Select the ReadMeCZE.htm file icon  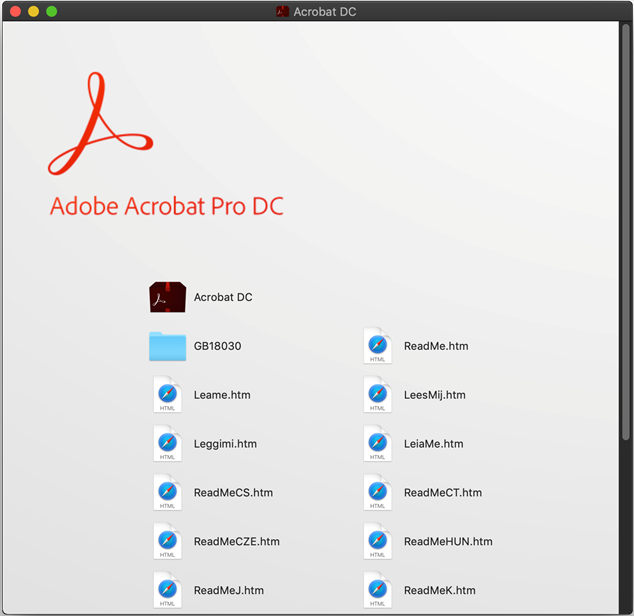[x=167, y=542]
